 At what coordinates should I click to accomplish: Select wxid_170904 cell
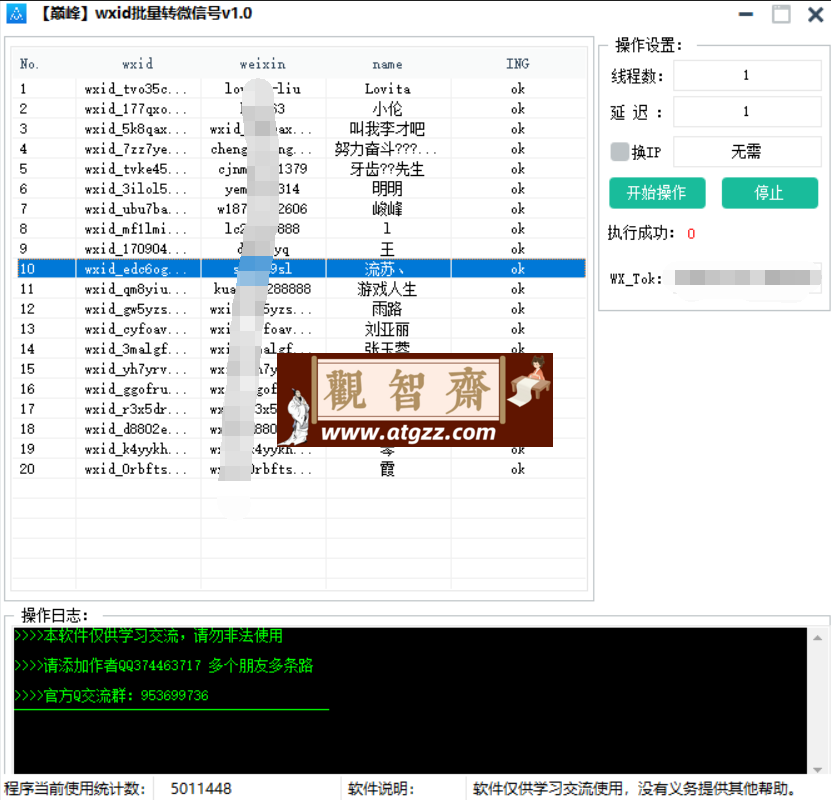[x=136, y=249]
